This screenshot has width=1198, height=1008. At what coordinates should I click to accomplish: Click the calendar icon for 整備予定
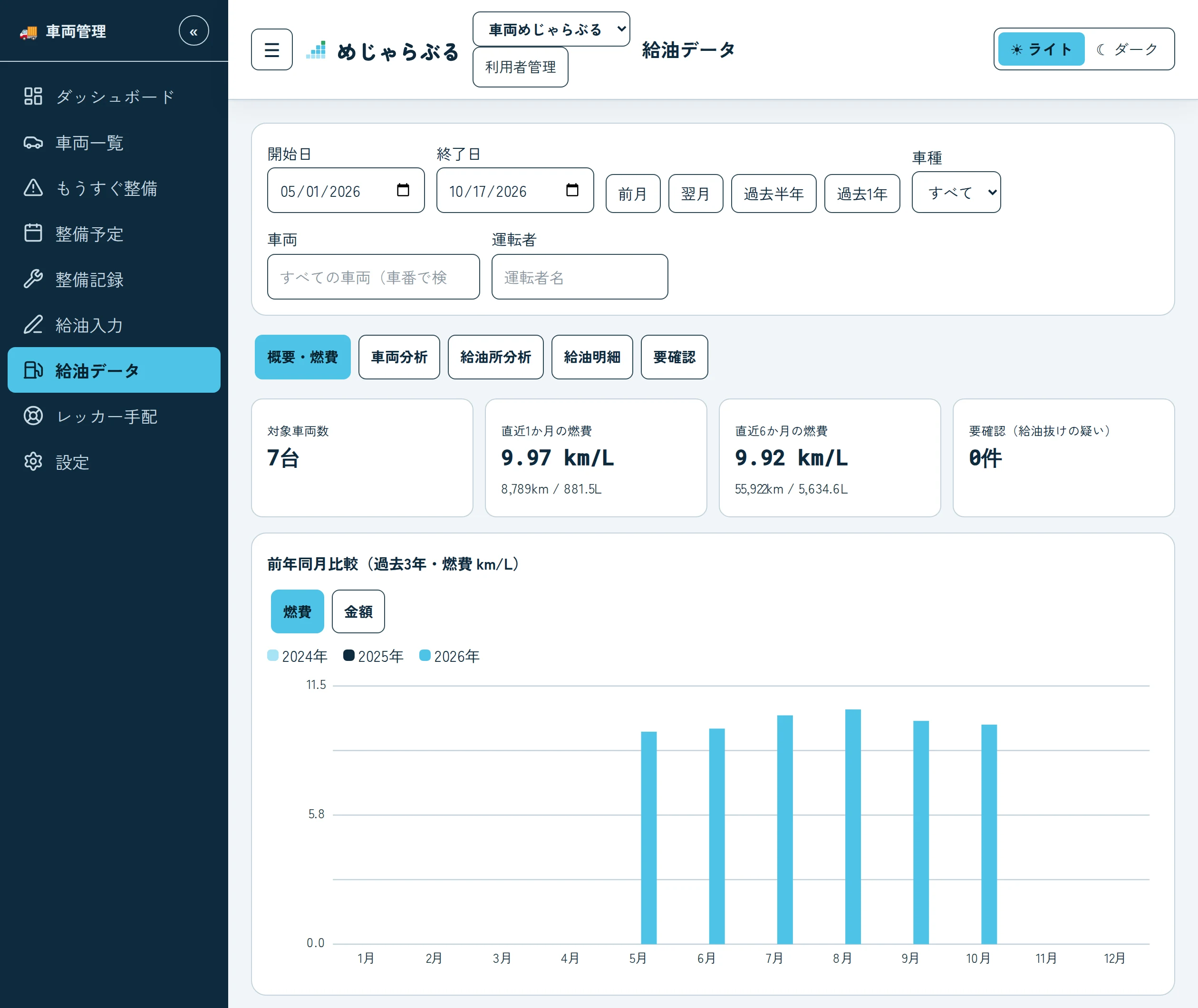click(33, 233)
